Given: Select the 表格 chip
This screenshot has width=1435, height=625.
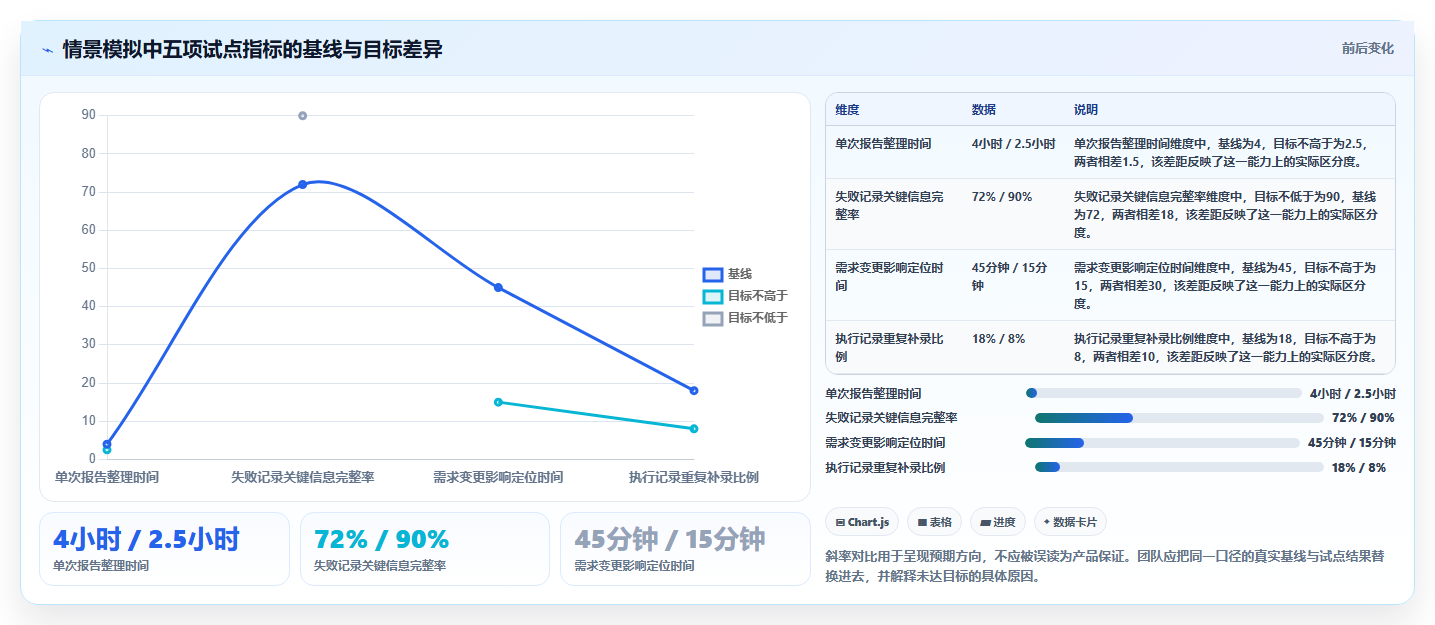Looking at the screenshot, I should click(x=934, y=522).
